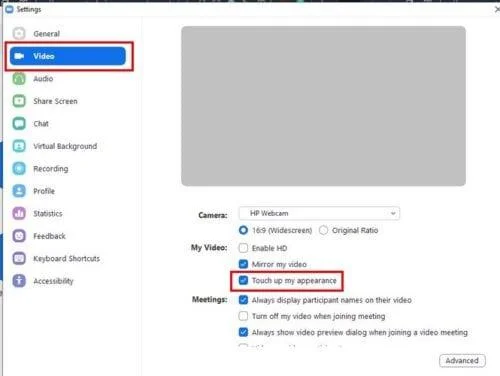Enable Turn off my video when joining

coord(243,316)
